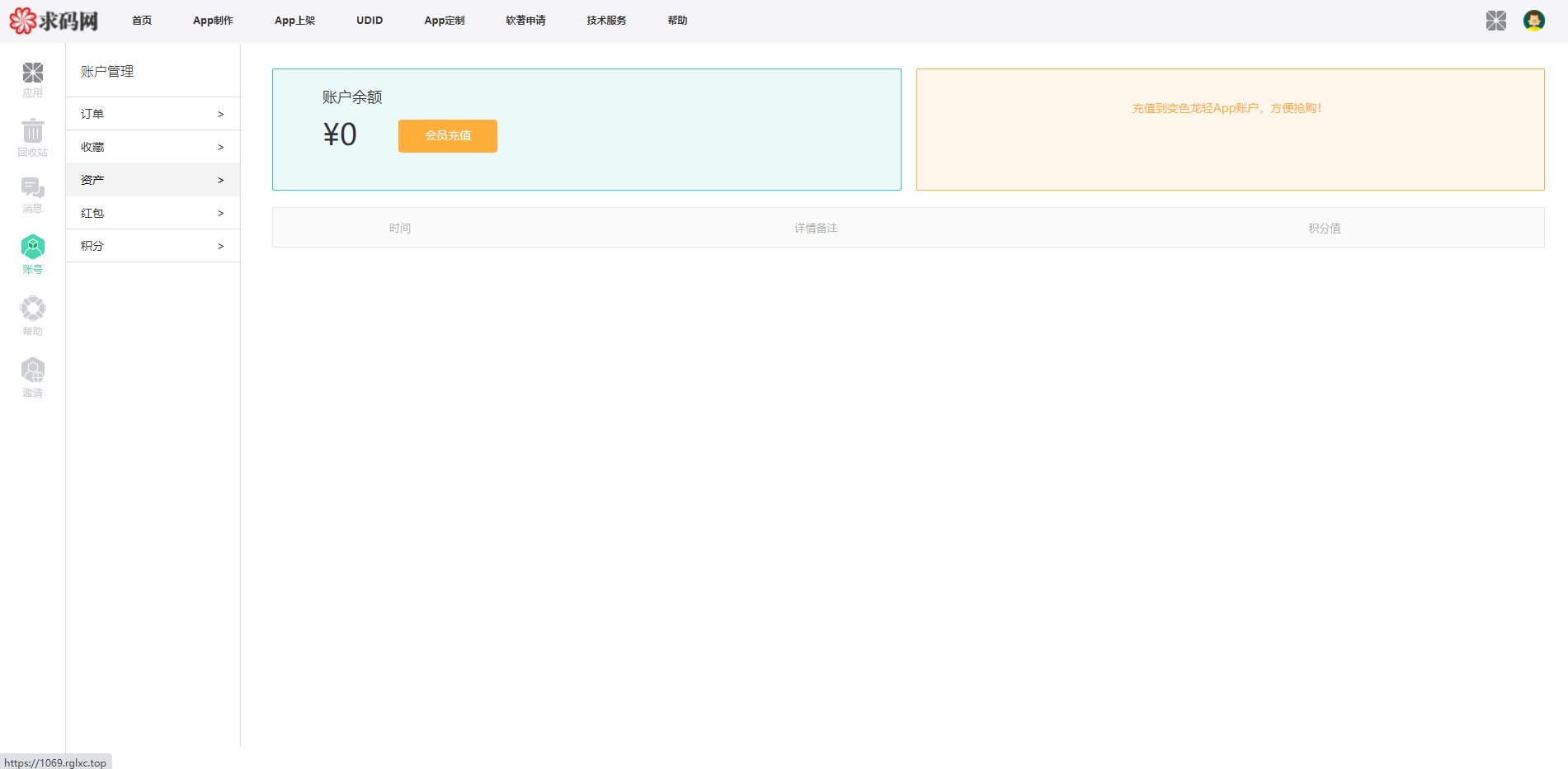Open the 回收站 trash icon

point(33,137)
